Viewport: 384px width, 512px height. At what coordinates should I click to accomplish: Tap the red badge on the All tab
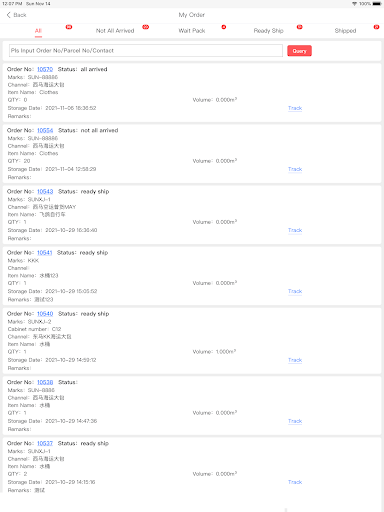pyautogui.click(x=69, y=27)
